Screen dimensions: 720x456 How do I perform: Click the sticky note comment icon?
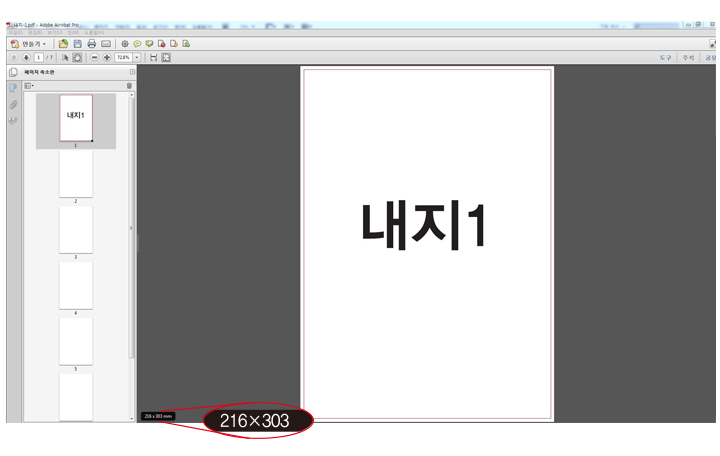[x=137, y=44]
